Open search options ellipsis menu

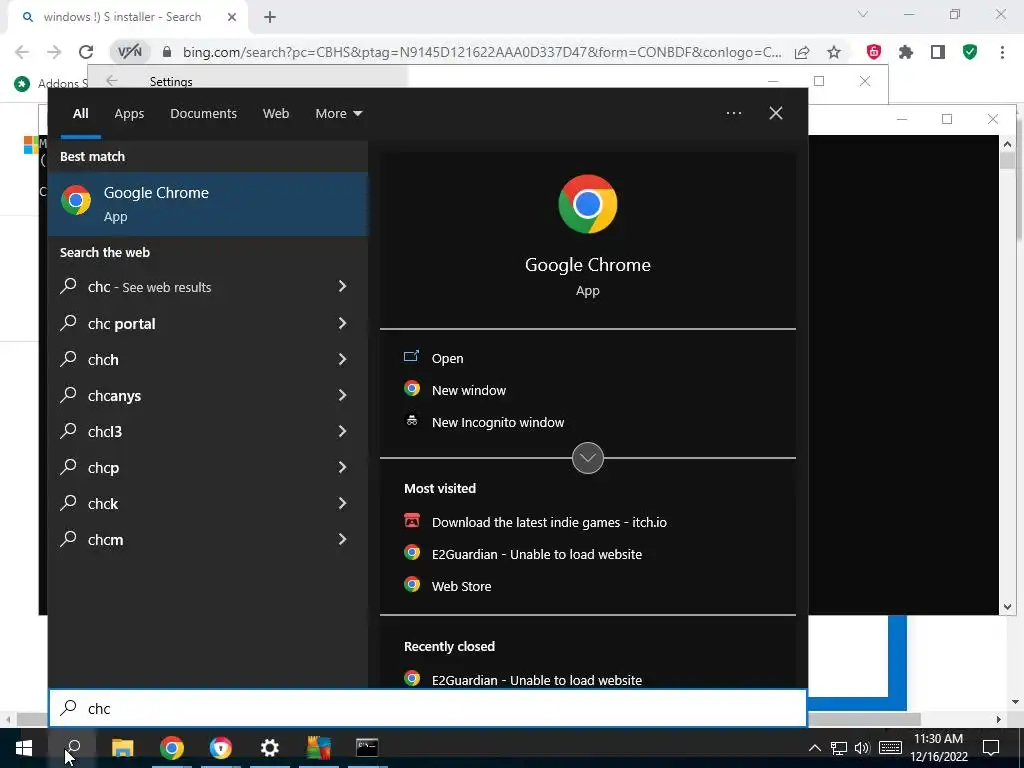click(734, 113)
